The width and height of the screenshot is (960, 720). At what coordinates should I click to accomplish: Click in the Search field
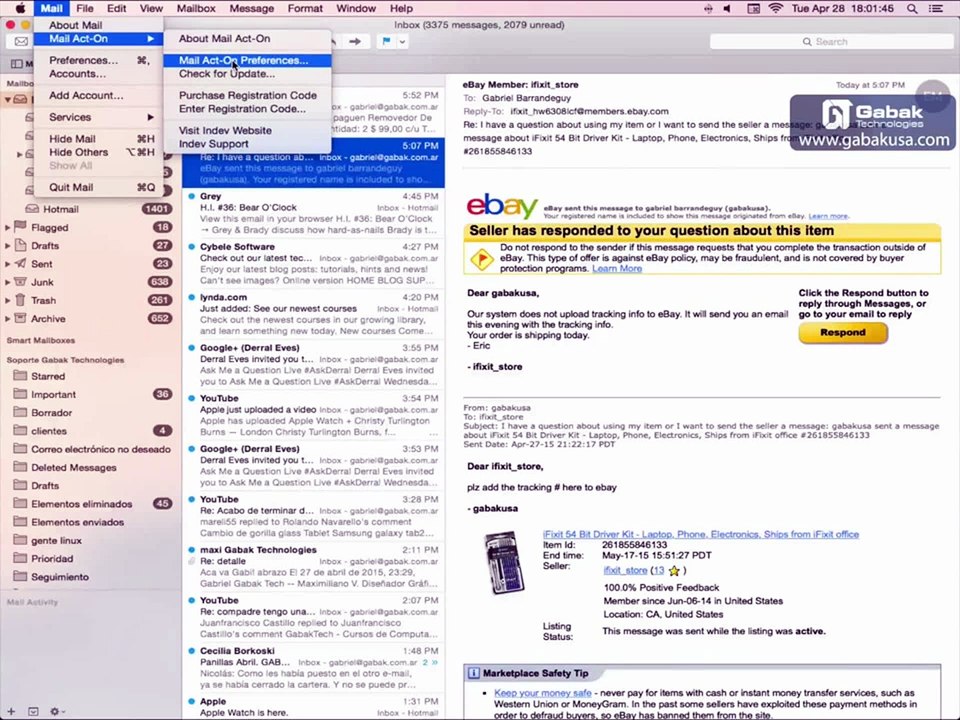click(x=831, y=42)
